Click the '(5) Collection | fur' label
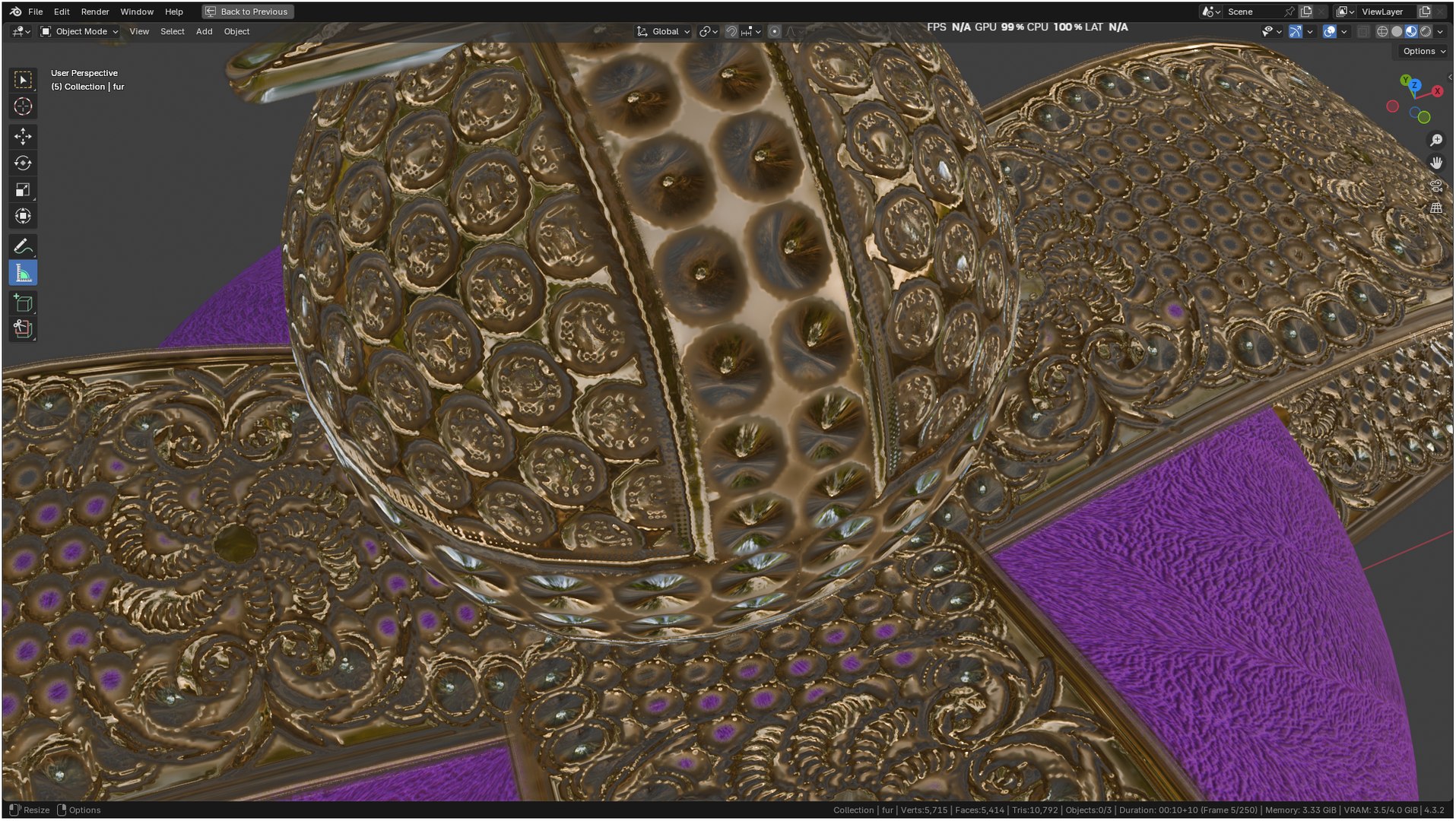 pos(87,87)
